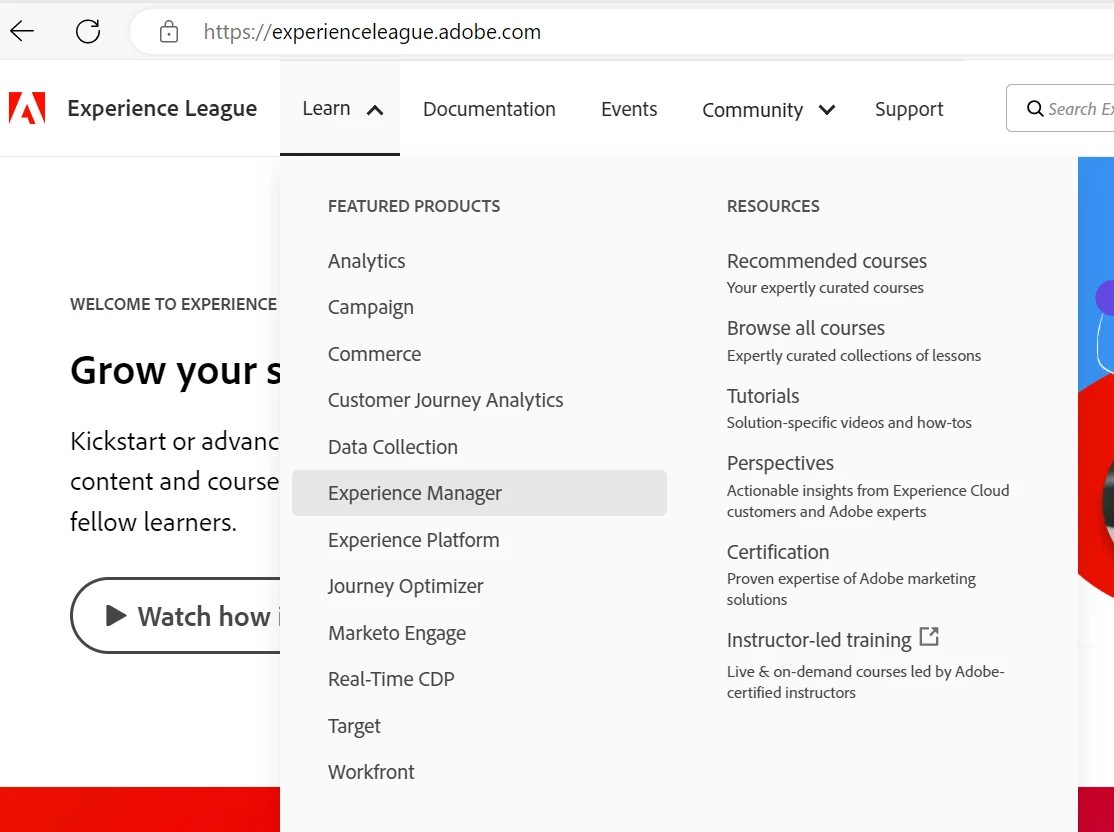Click the Experience League home title

162,108
